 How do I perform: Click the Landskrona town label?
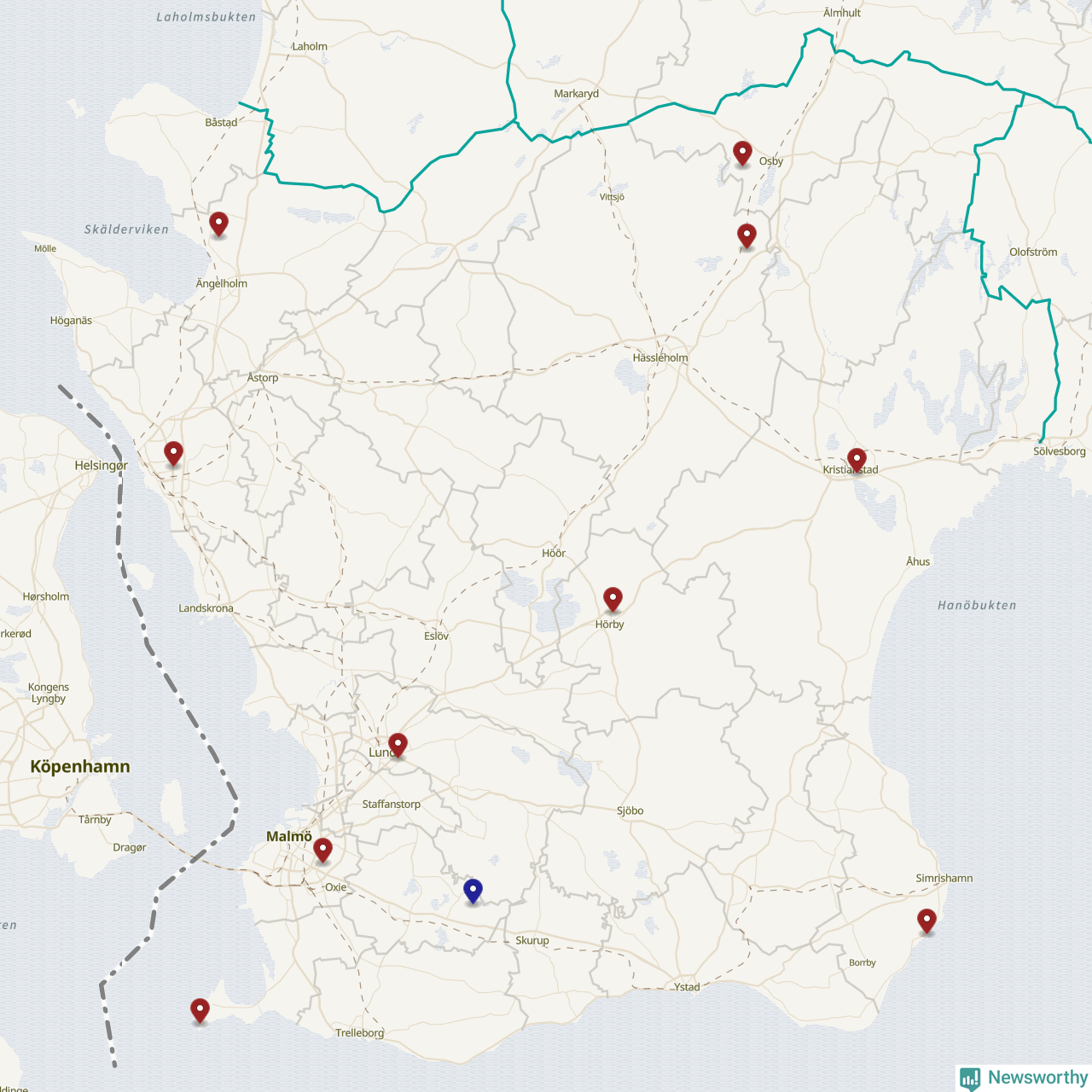(x=206, y=608)
